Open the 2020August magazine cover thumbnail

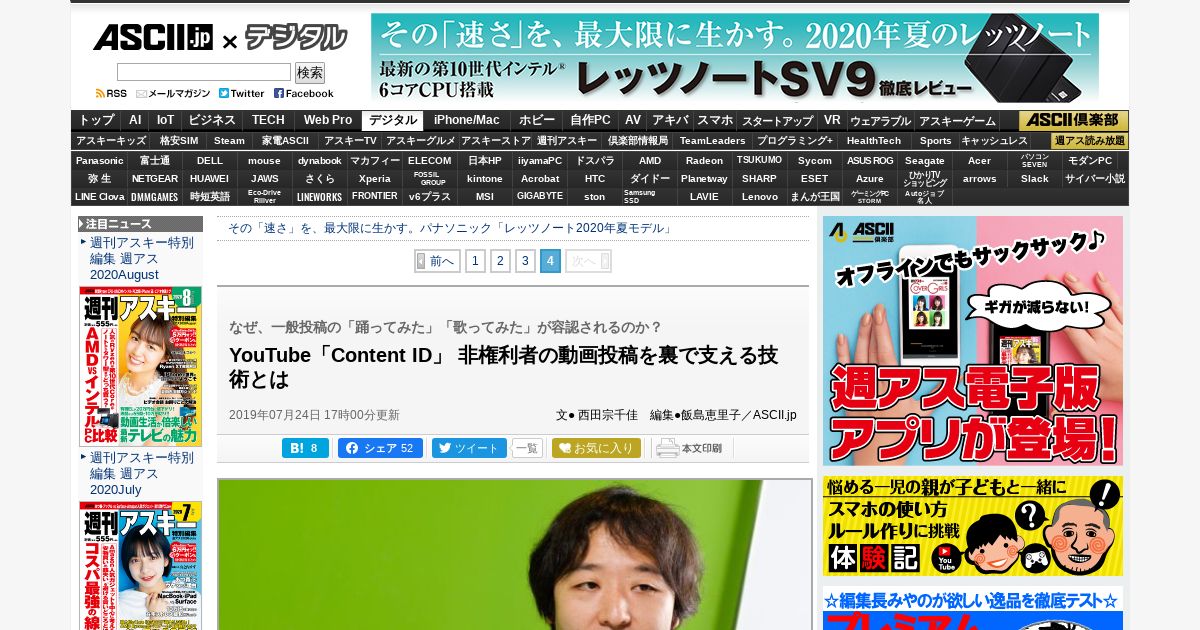point(140,366)
